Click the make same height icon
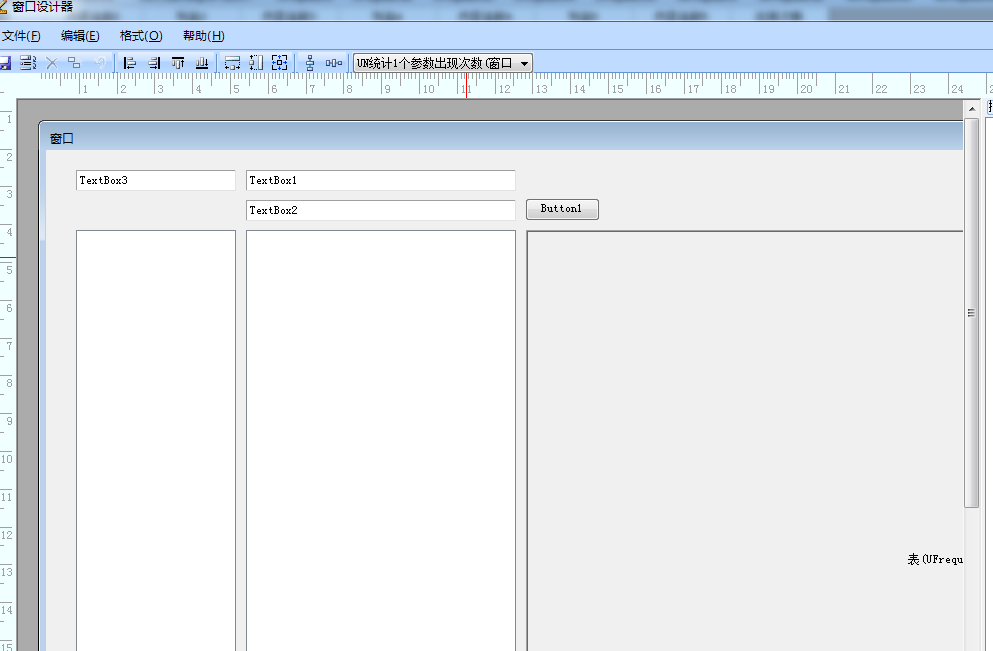Screen dimensions: 993x651 pos(256,63)
